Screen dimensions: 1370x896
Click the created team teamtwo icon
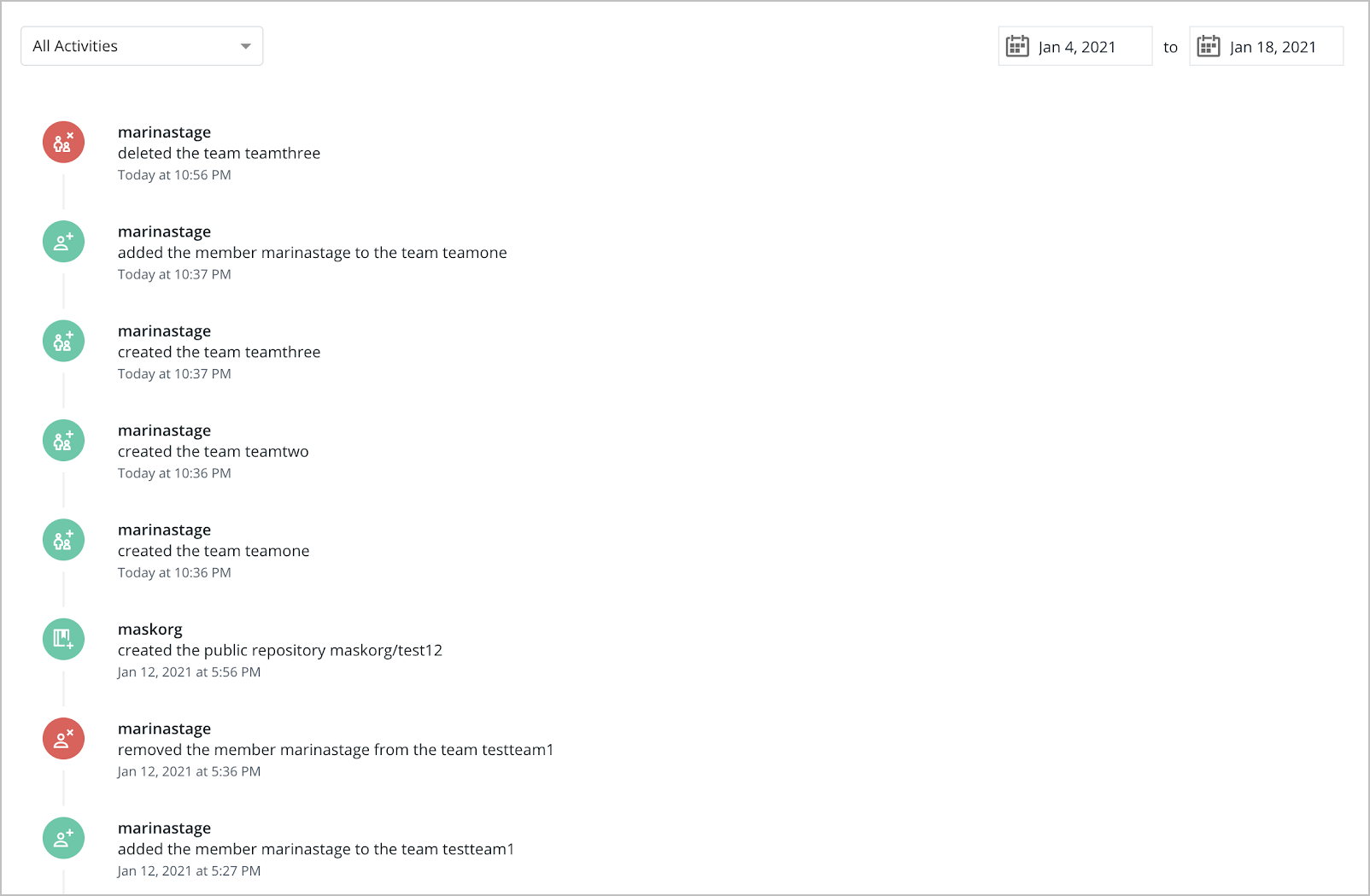(x=63, y=441)
